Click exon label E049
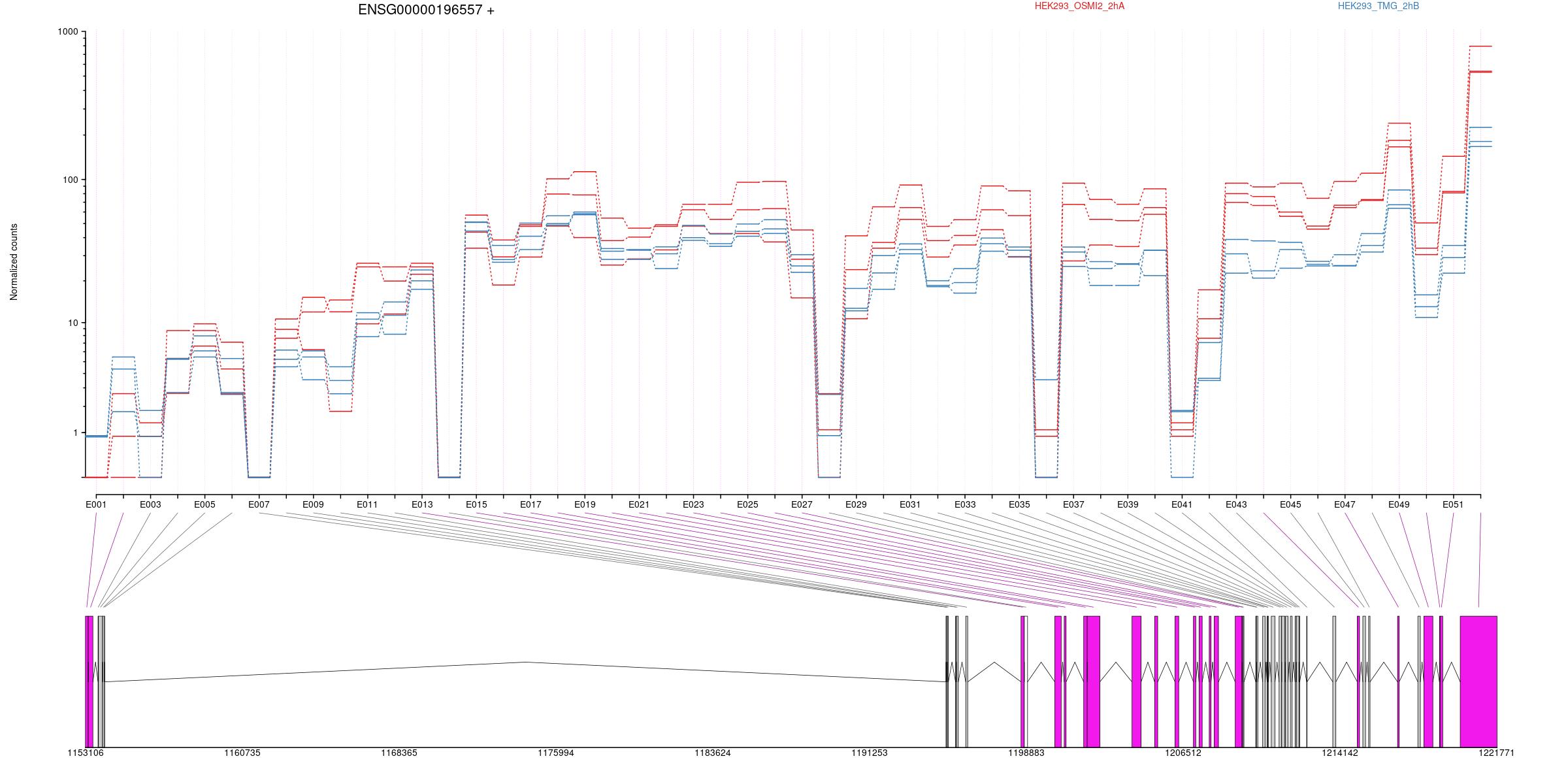The height and width of the screenshot is (784, 1568). click(x=1399, y=504)
